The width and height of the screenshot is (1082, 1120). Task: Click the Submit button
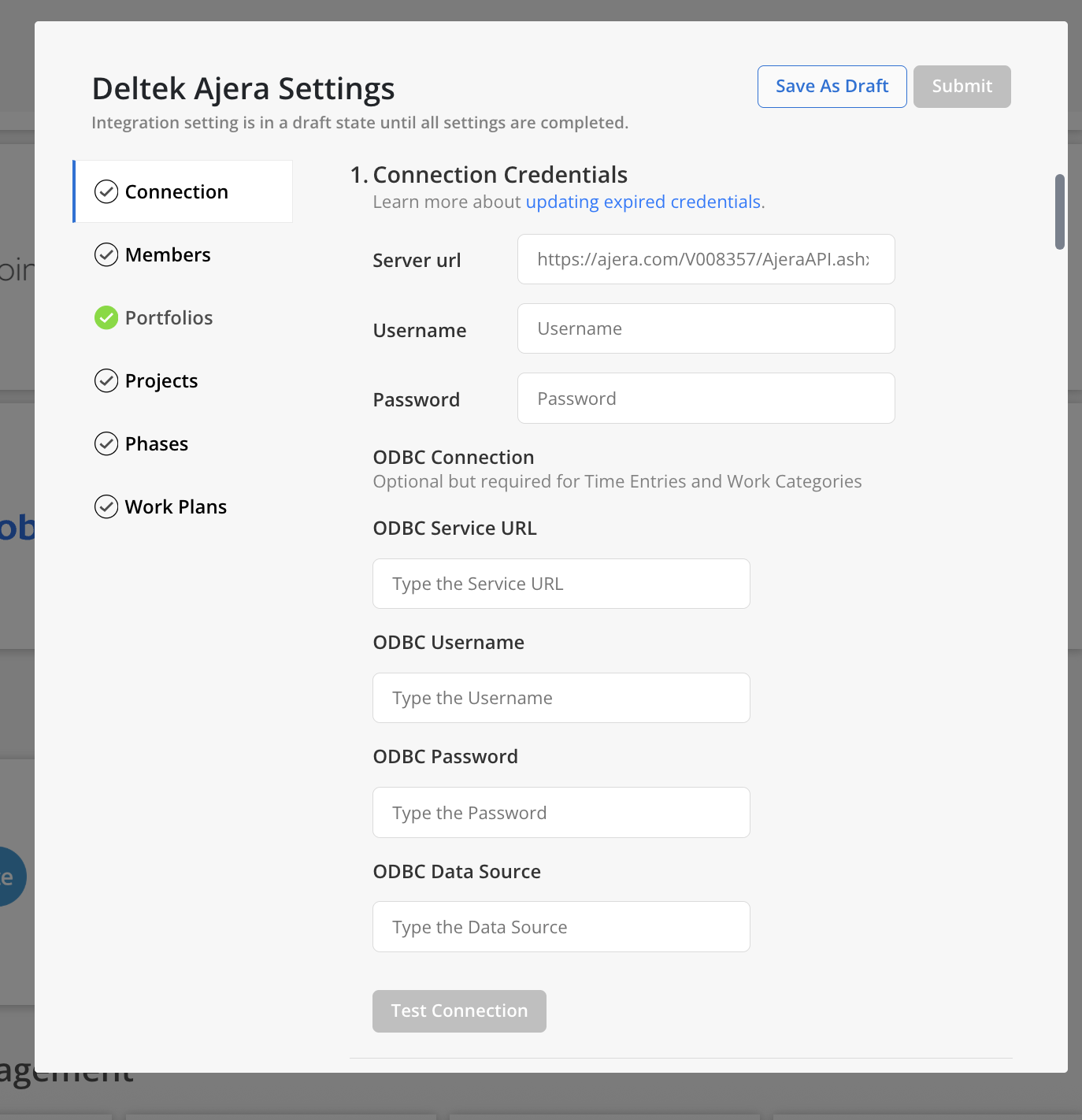(x=962, y=87)
